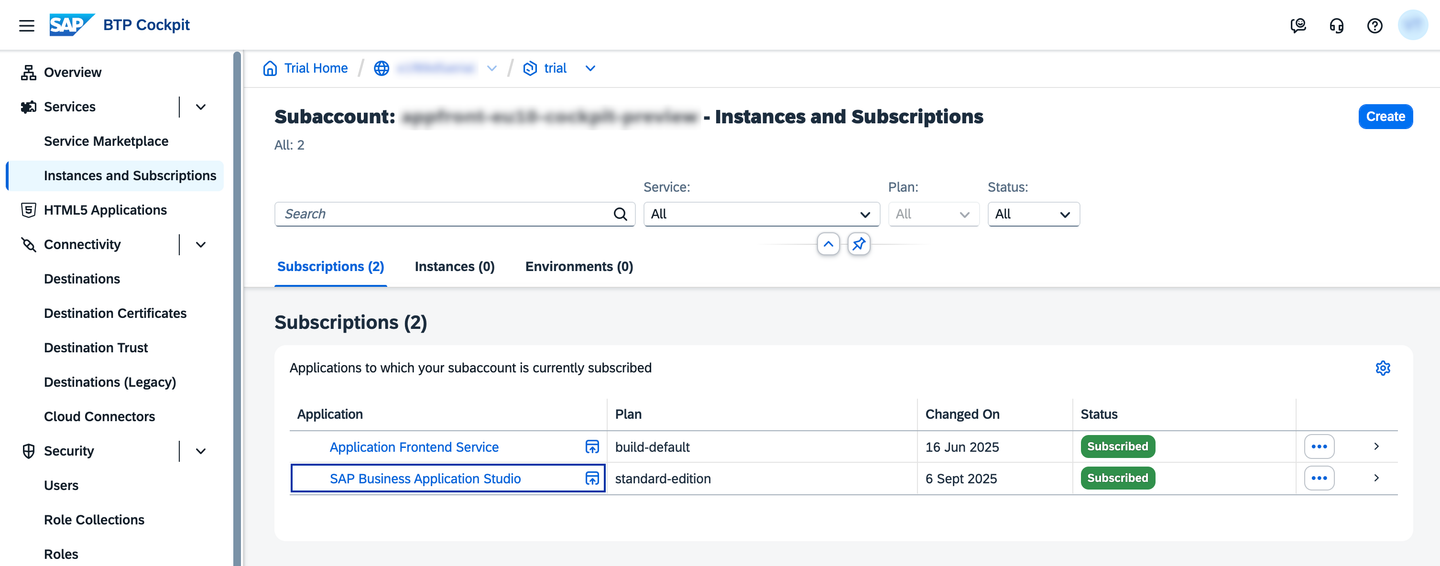Open Service Marketplace in sidebar
Viewport: 1440px width, 566px height.
click(106, 141)
